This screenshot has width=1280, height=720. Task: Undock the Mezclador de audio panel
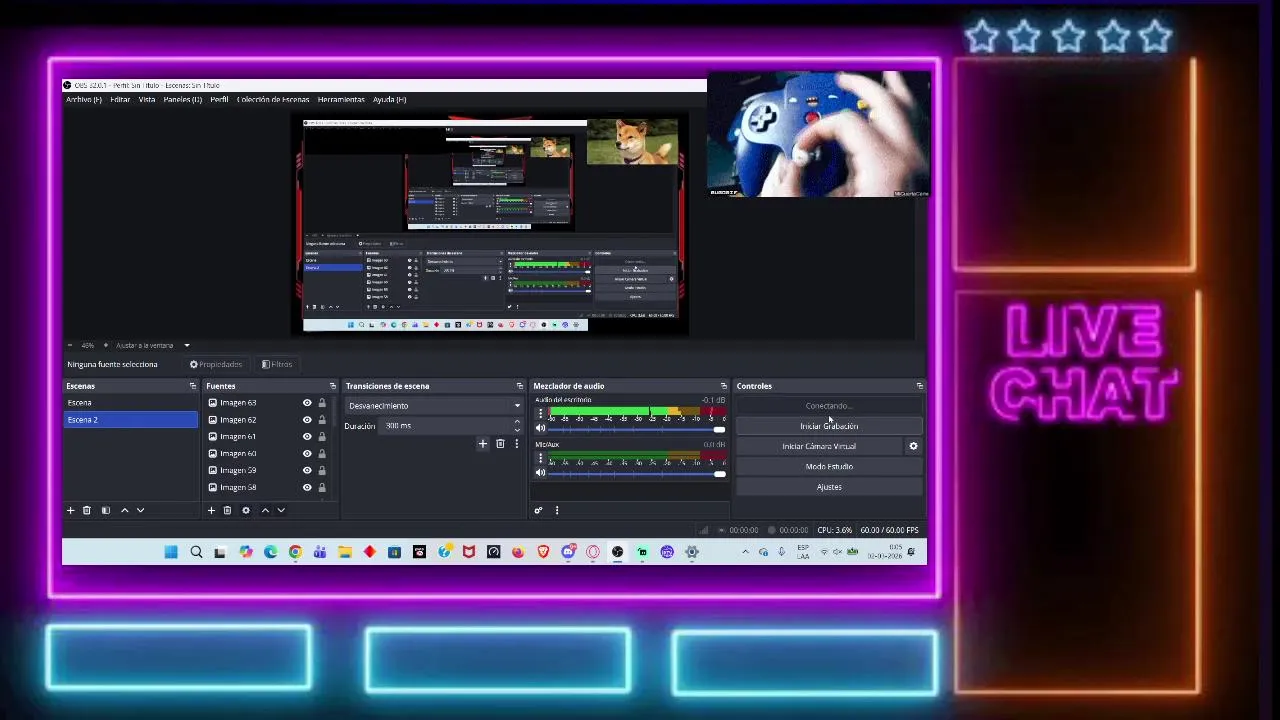724,386
